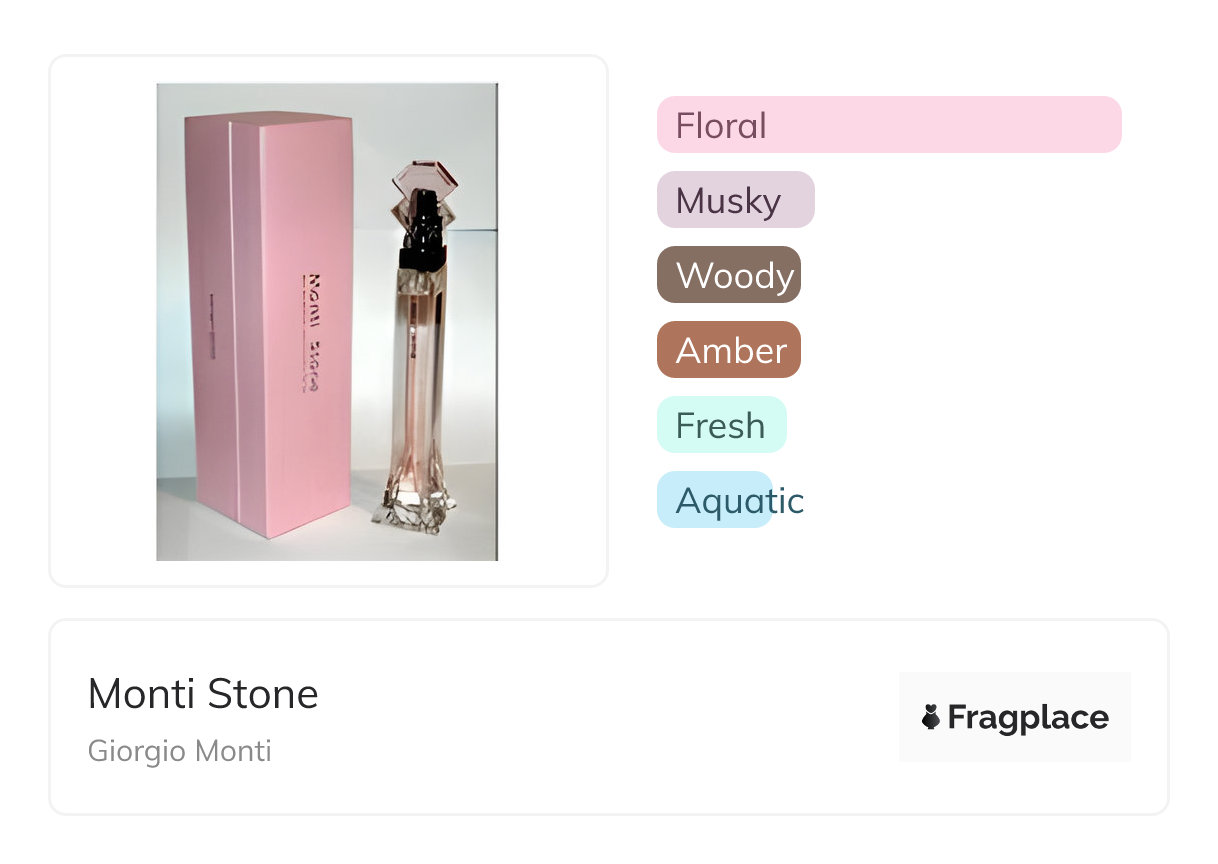Viewport: 1218px width, 864px height.
Task: Select the Musky accord bar
Action: (736, 200)
